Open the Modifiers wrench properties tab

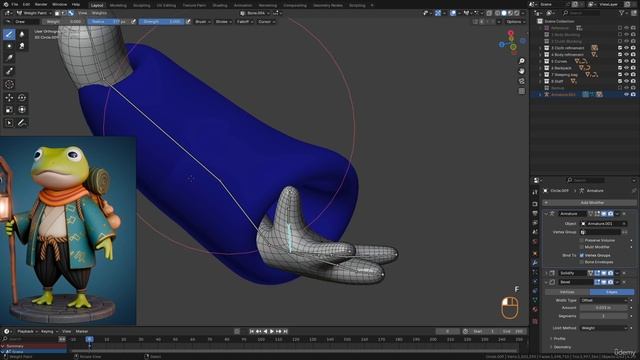tap(535, 263)
